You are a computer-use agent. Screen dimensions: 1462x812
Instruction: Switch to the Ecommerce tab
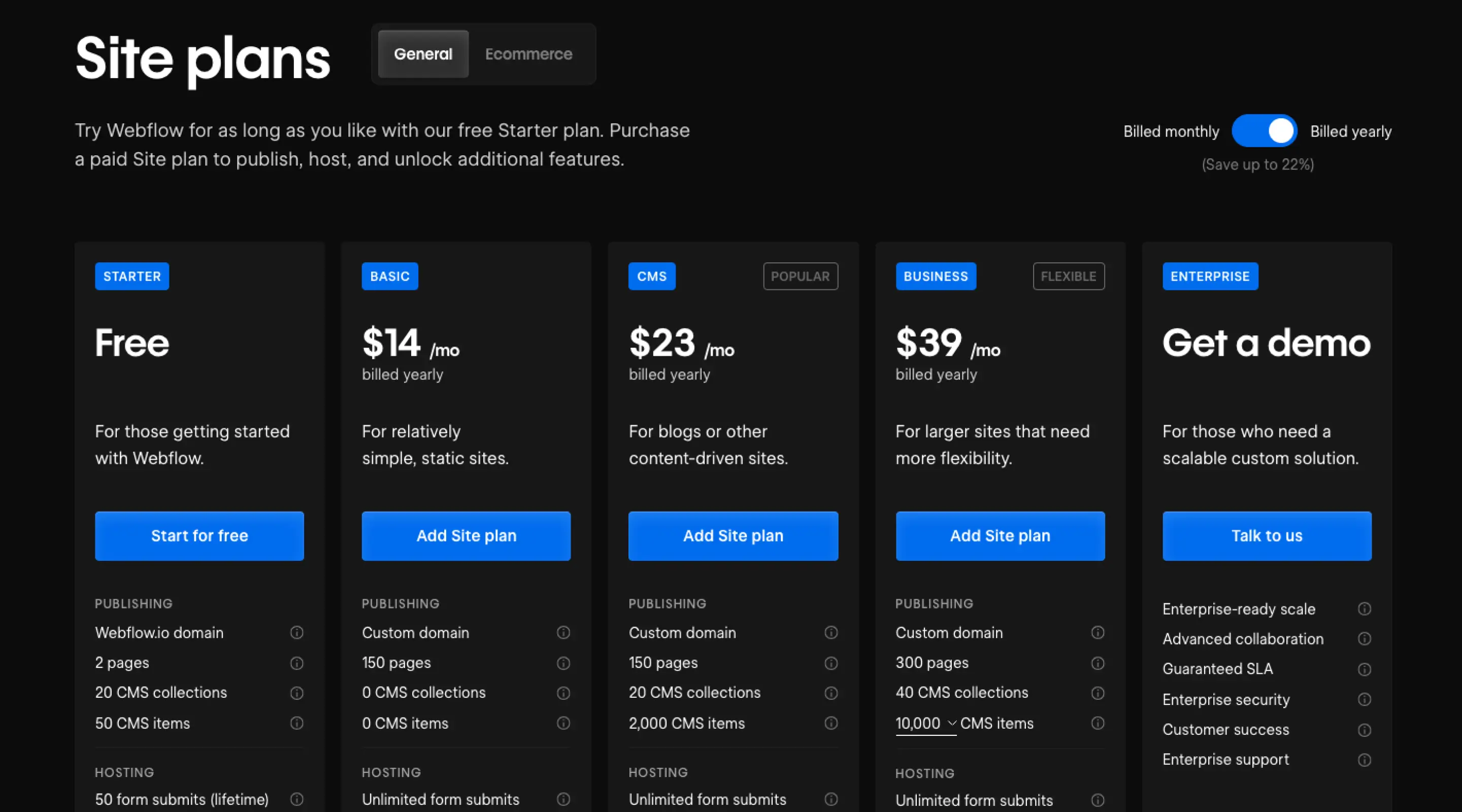(528, 54)
